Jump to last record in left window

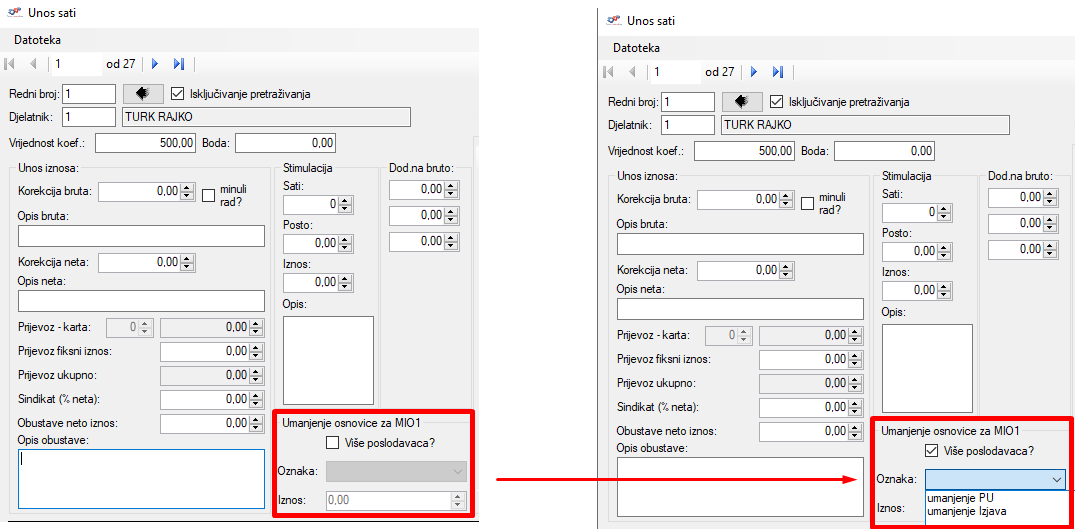point(179,64)
